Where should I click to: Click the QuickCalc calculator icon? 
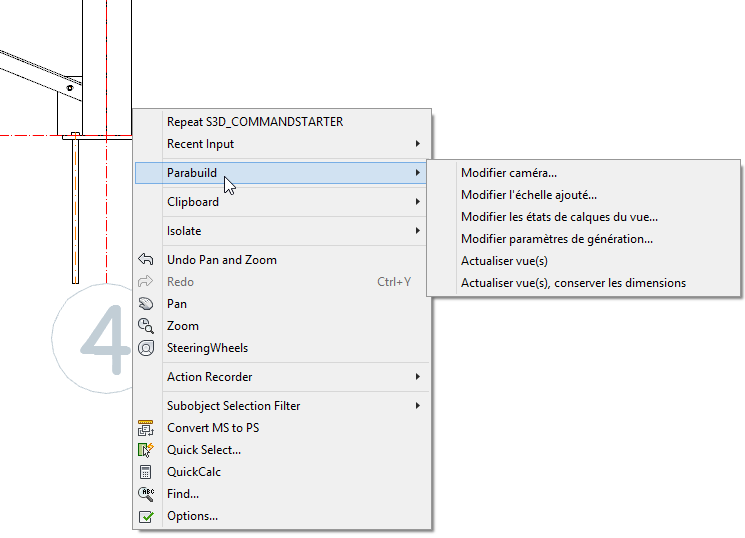[145, 472]
